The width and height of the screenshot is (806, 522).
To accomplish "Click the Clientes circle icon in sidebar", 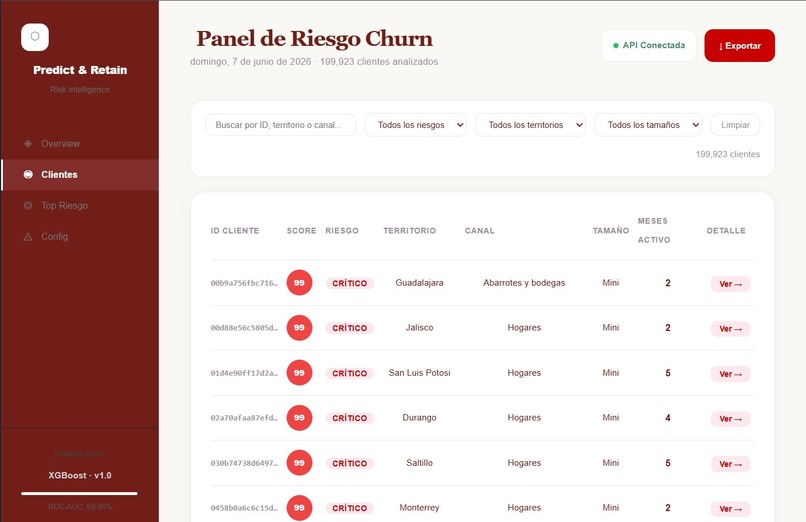I will (28, 174).
